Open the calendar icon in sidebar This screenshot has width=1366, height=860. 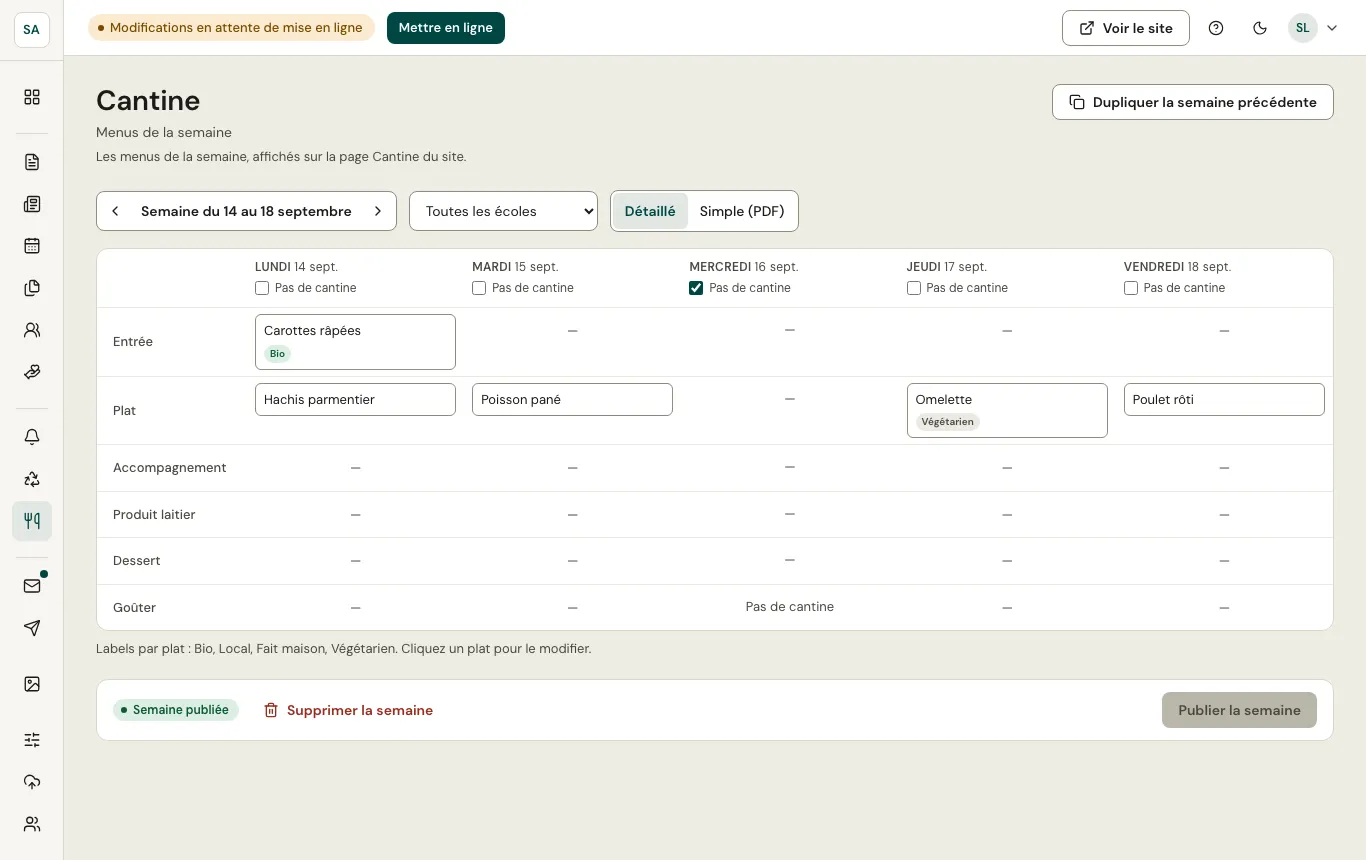32,246
